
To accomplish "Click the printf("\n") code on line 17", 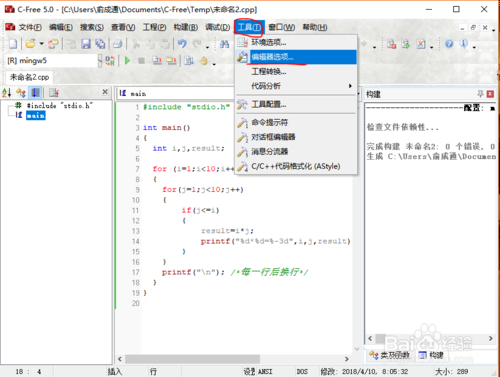I will (x=193, y=272).
